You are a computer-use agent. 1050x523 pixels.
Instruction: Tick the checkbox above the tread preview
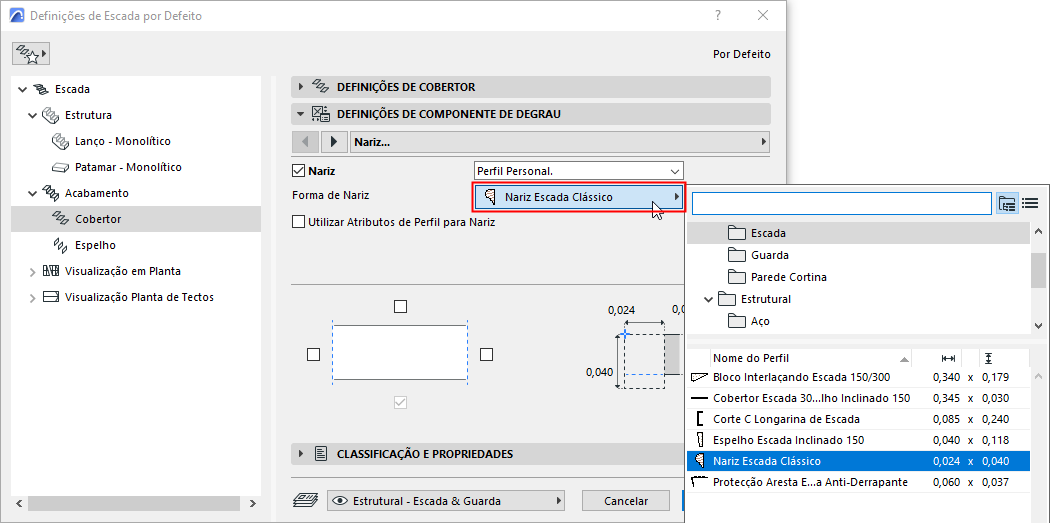point(400,307)
